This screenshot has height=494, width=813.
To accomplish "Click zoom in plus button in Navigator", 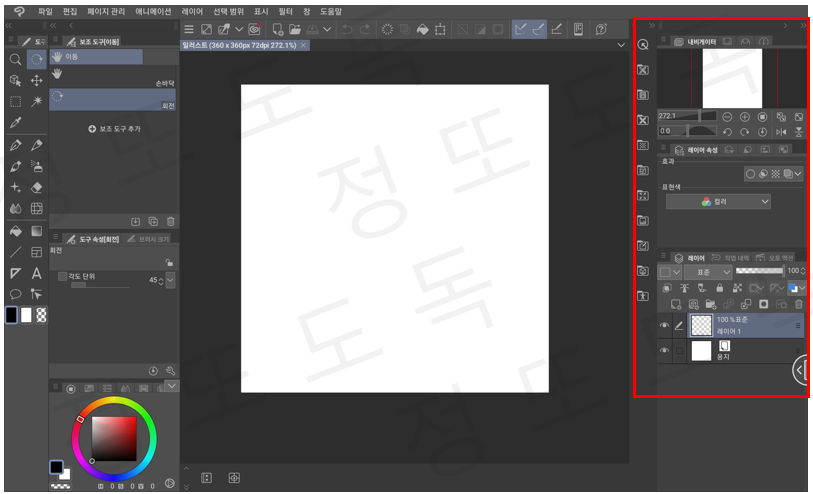I will pyautogui.click(x=745, y=117).
